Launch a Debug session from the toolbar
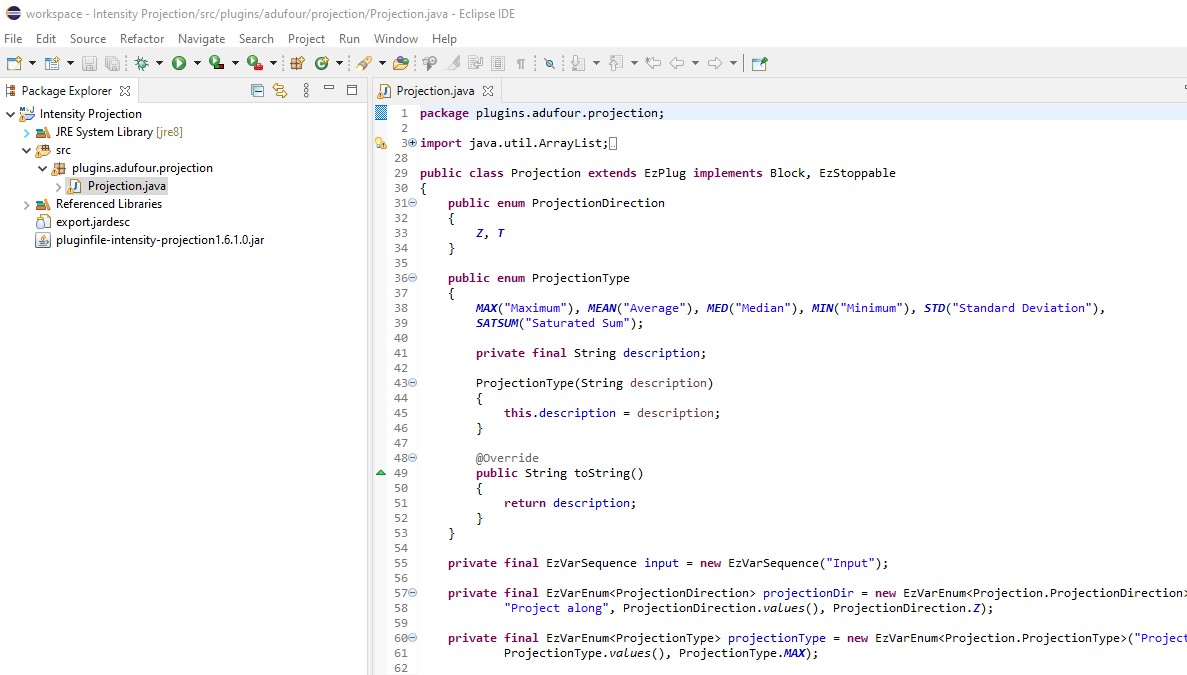Viewport: 1187px width, 675px height. pyautogui.click(x=141, y=62)
